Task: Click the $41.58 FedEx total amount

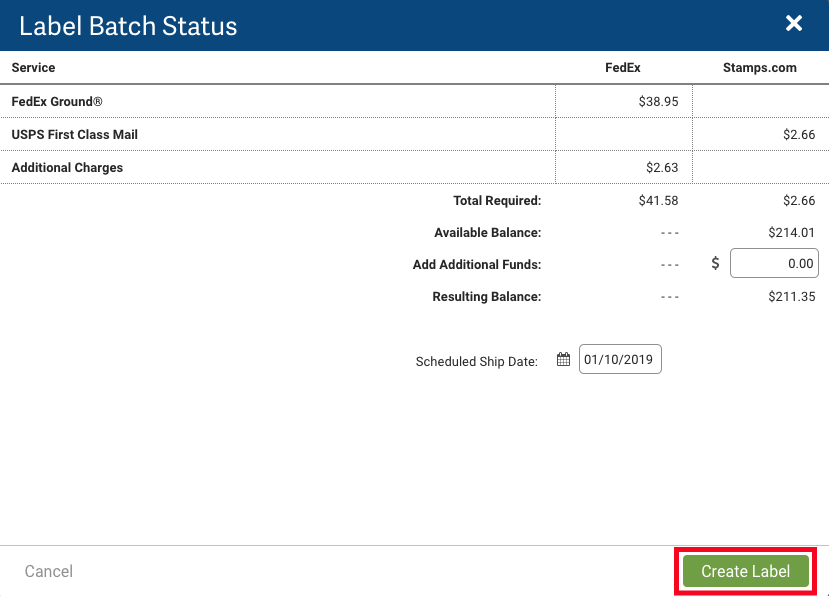Action: pos(658,201)
